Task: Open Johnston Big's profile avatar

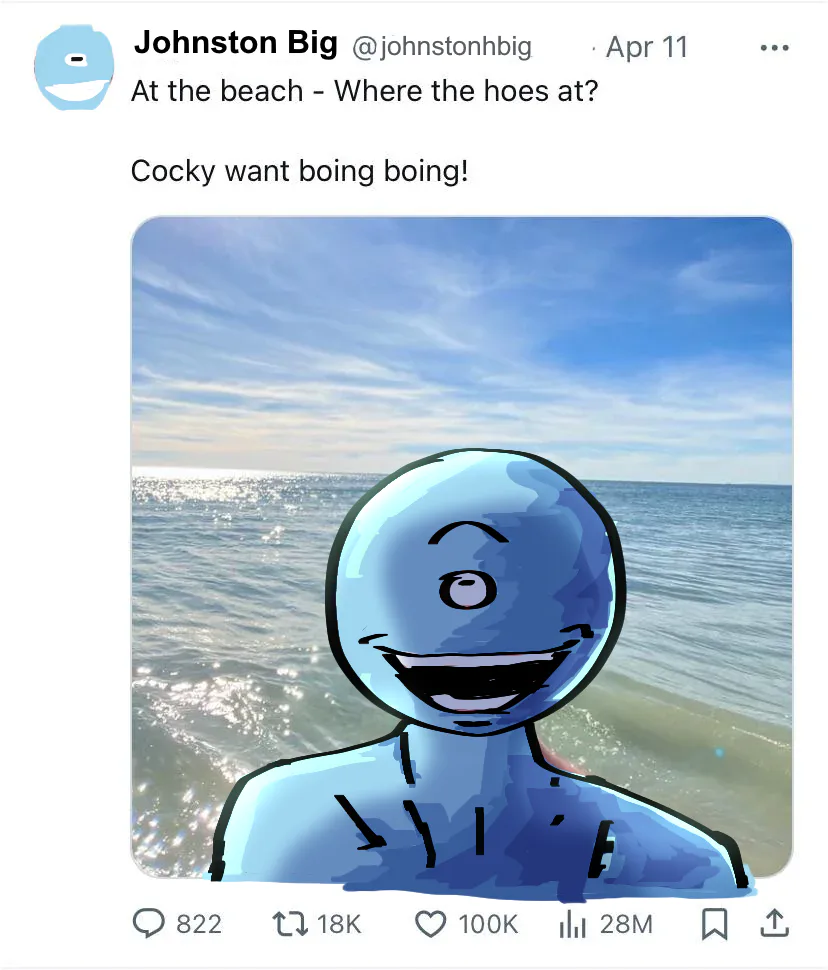Action: pyautogui.click(x=74, y=67)
